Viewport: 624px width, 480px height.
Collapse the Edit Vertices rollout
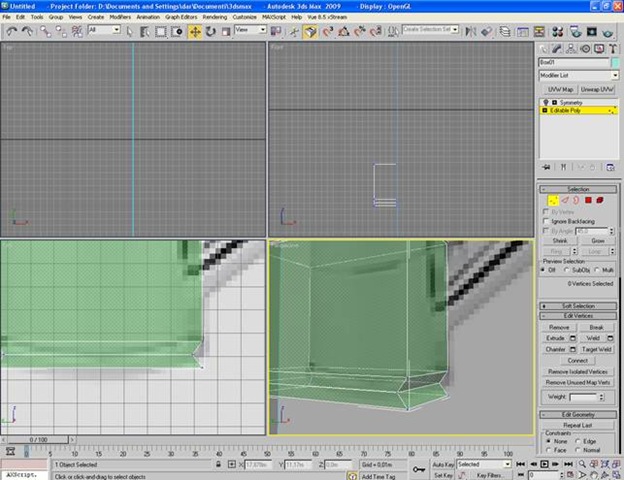click(x=579, y=315)
